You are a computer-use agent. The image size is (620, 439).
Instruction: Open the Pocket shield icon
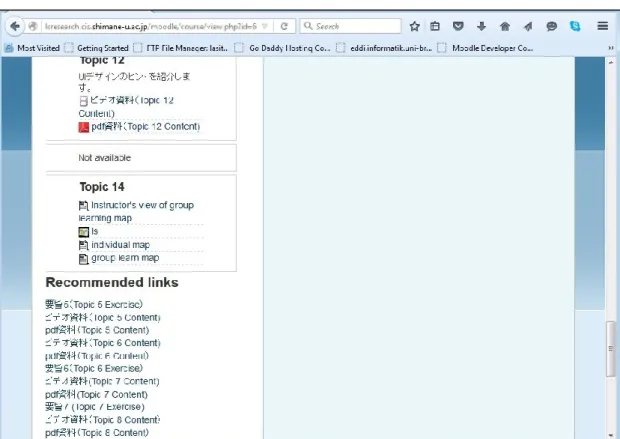point(458,26)
